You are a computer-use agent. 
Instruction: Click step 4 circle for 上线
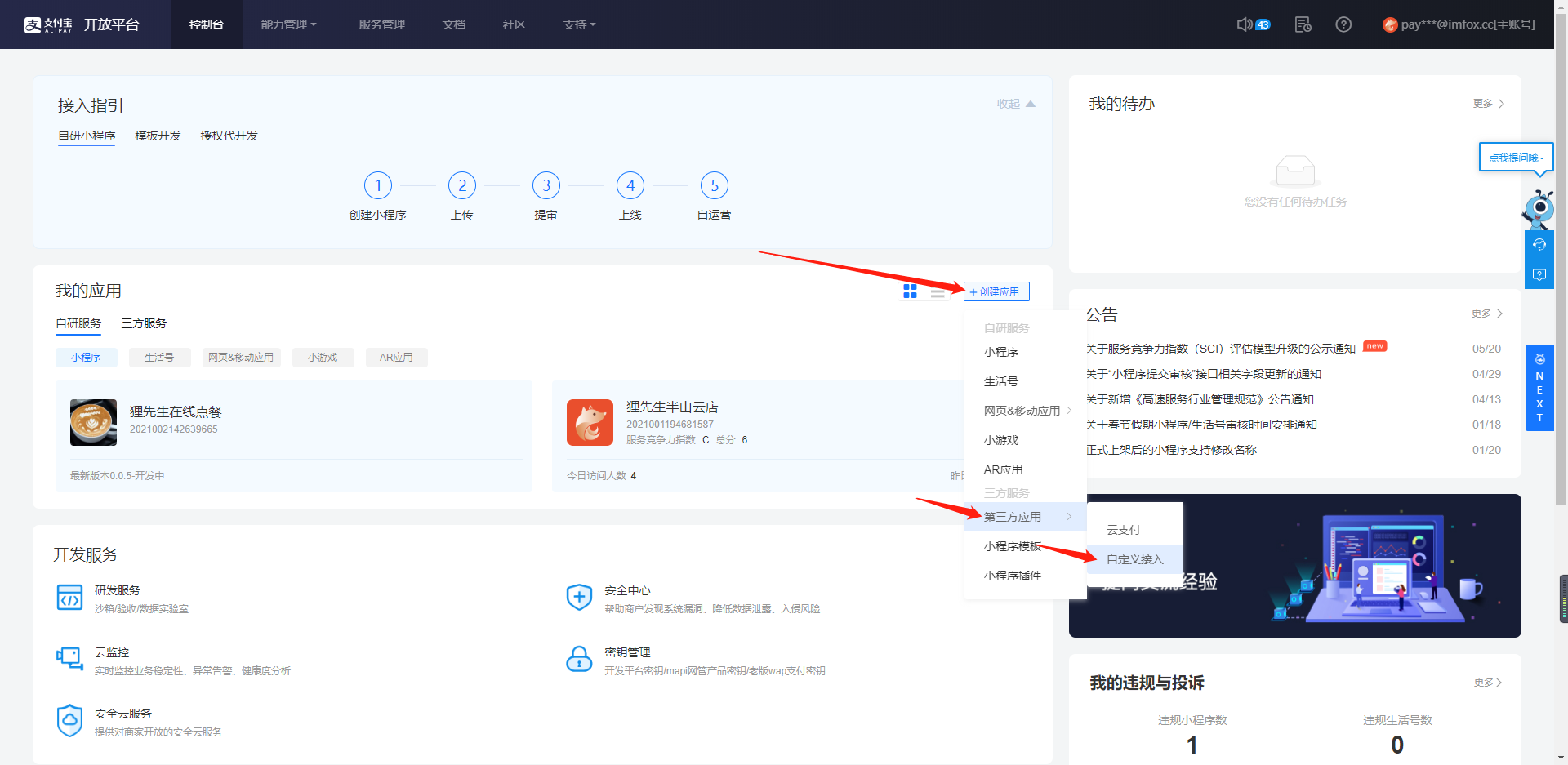click(x=630, y=185)
